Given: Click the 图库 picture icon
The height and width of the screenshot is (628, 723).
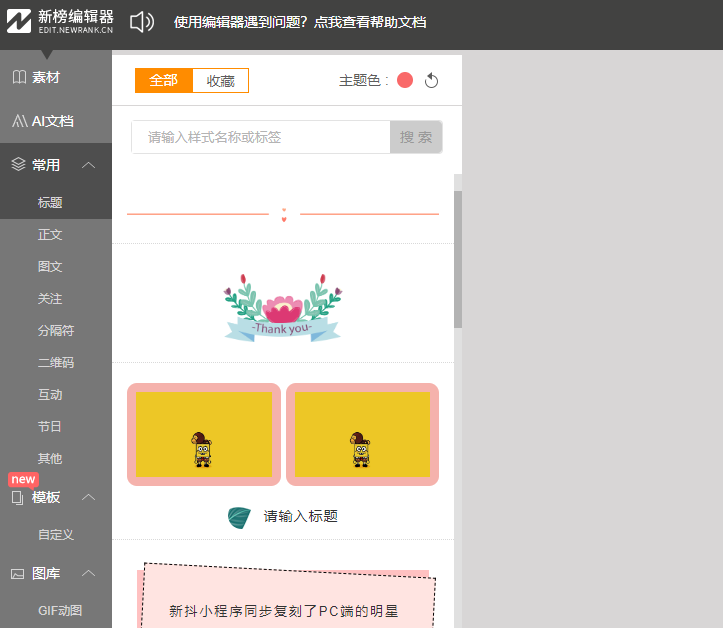Looking at the screenshot, I should click(17, 573).
